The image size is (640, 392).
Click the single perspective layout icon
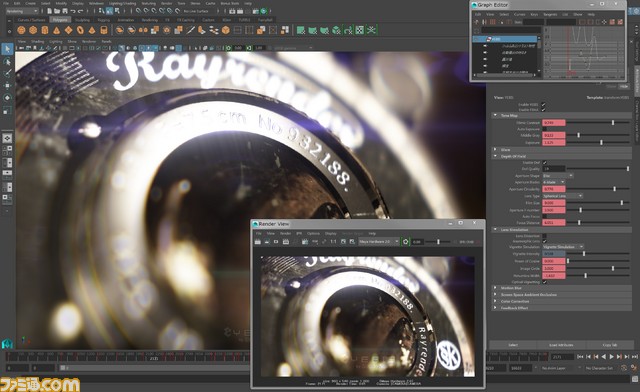pyautogui.click(x=7, y=138)
